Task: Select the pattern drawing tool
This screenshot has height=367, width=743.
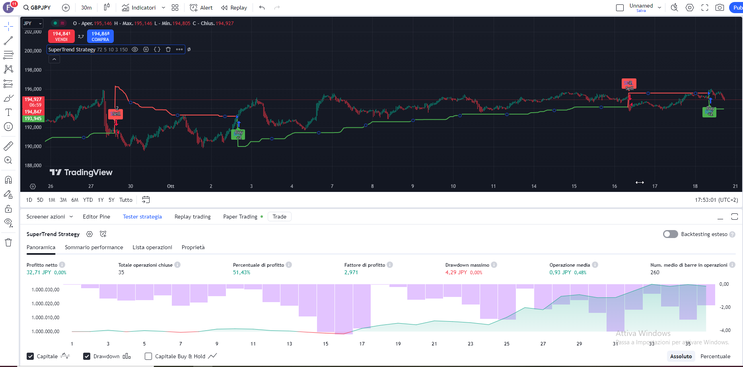Action: pyautogui.click(x=8, y=69)
